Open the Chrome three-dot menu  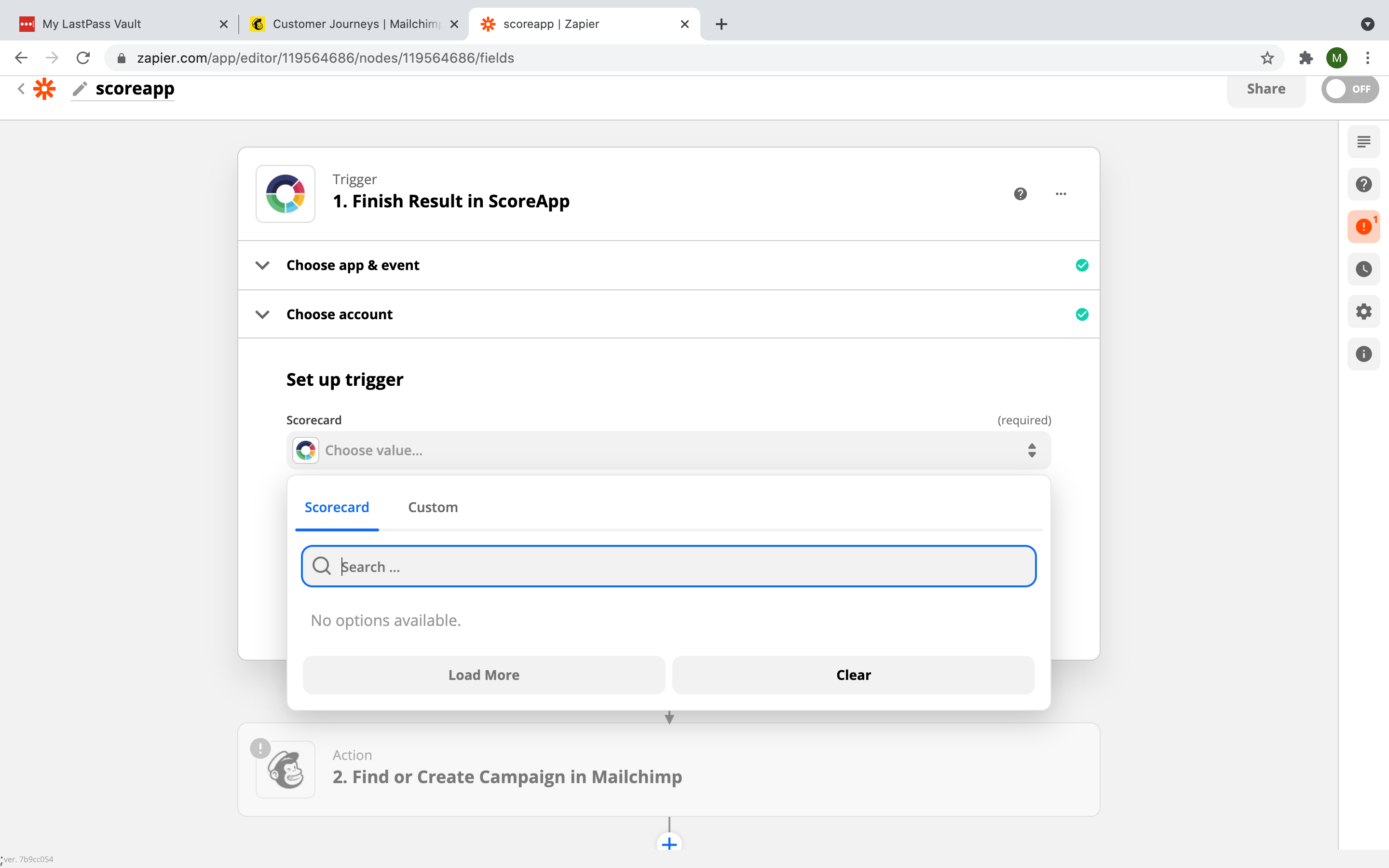click(x=1368, y=58)
